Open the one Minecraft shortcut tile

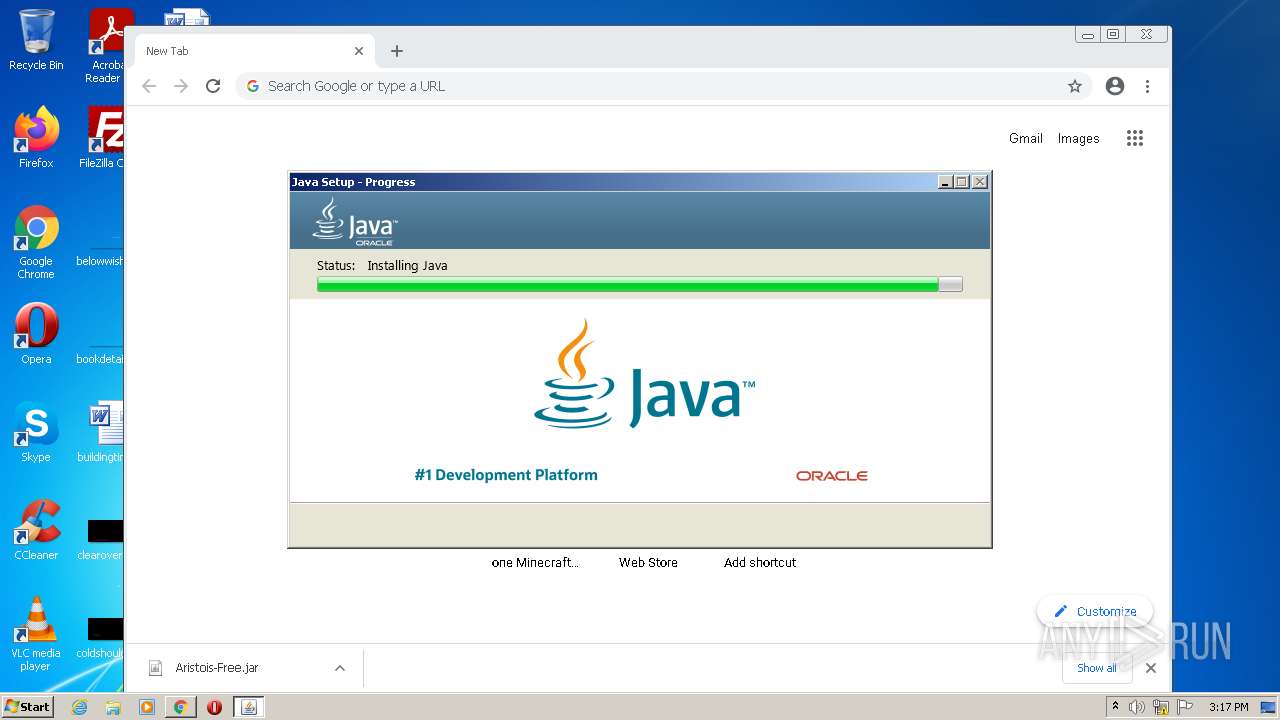535,562
